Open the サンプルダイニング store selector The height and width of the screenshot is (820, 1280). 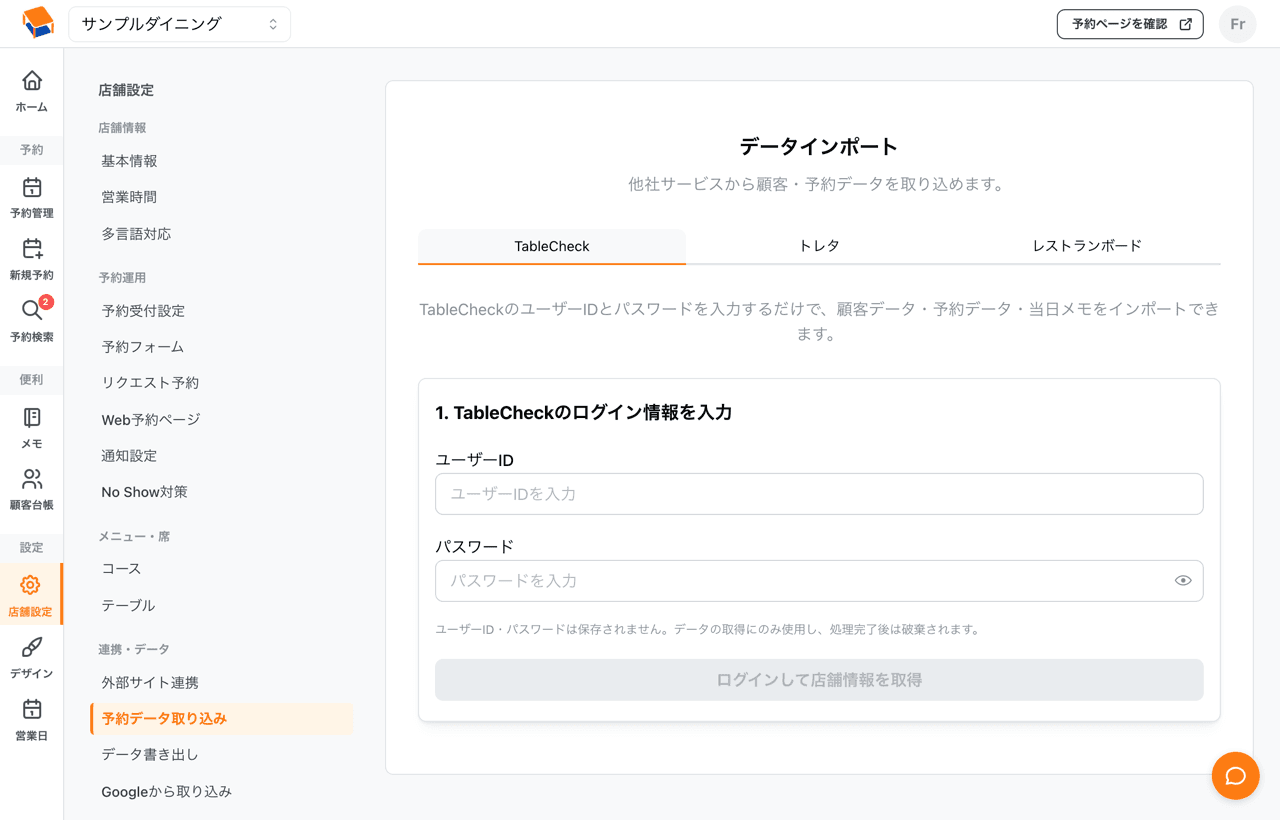pyautogui.click(x=180, y=24)
